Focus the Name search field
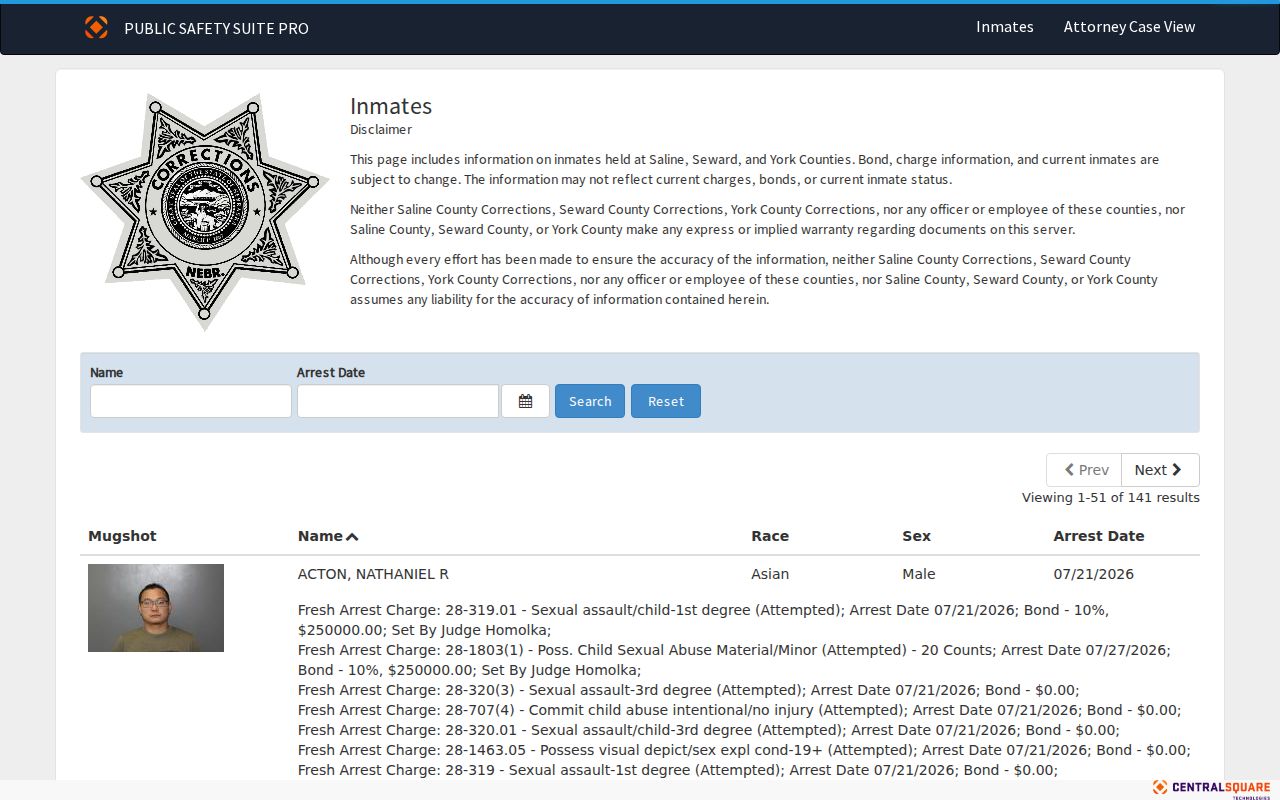 click(191, 401)
